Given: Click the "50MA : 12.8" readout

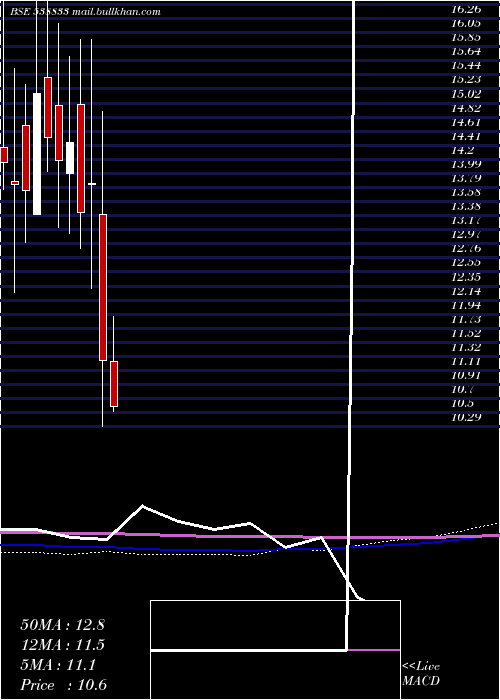Looking at the screenshot, I should pos(62,625).
